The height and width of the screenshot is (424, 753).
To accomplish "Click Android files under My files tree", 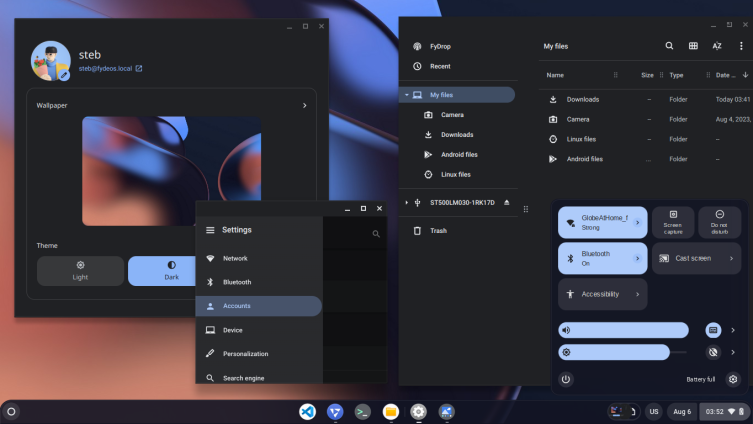I will click(457, 155).
